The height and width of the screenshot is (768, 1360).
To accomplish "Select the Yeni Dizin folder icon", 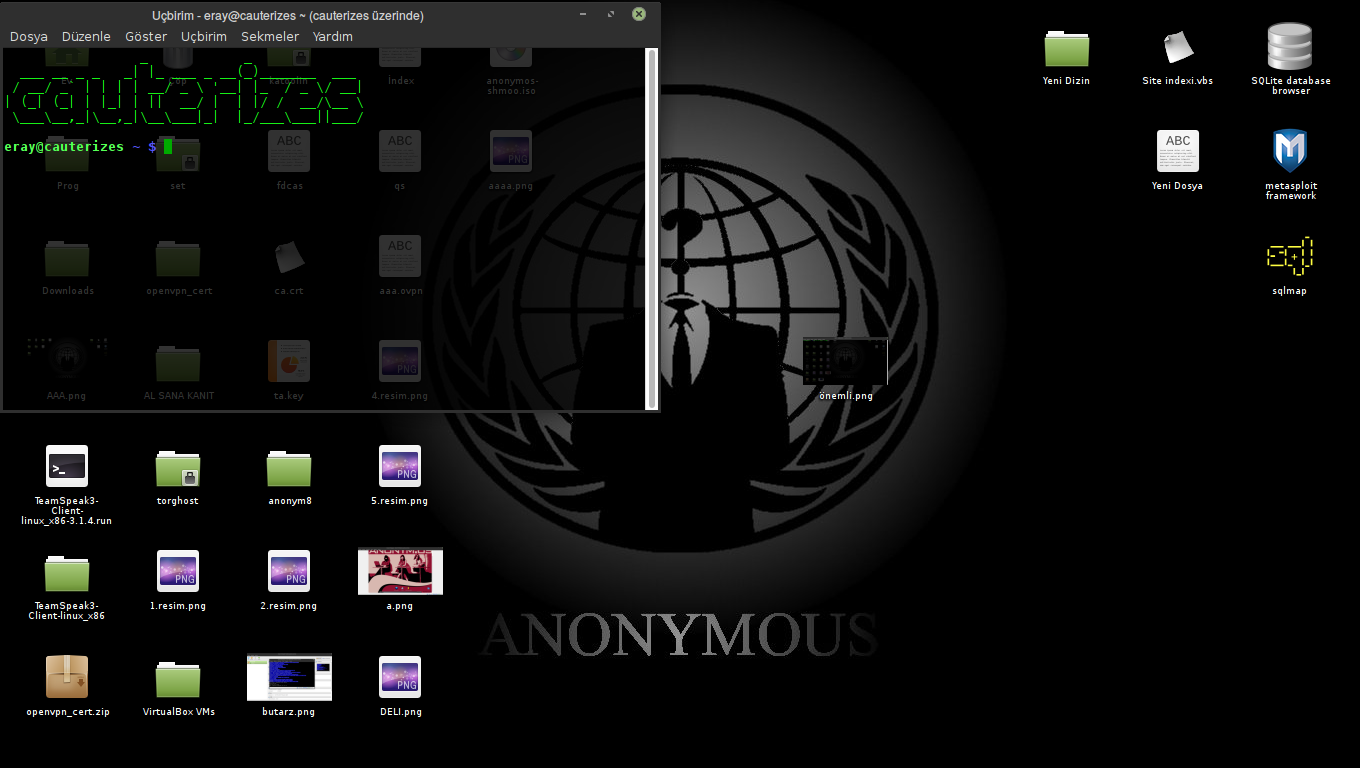I will [x=1067, y=48].
